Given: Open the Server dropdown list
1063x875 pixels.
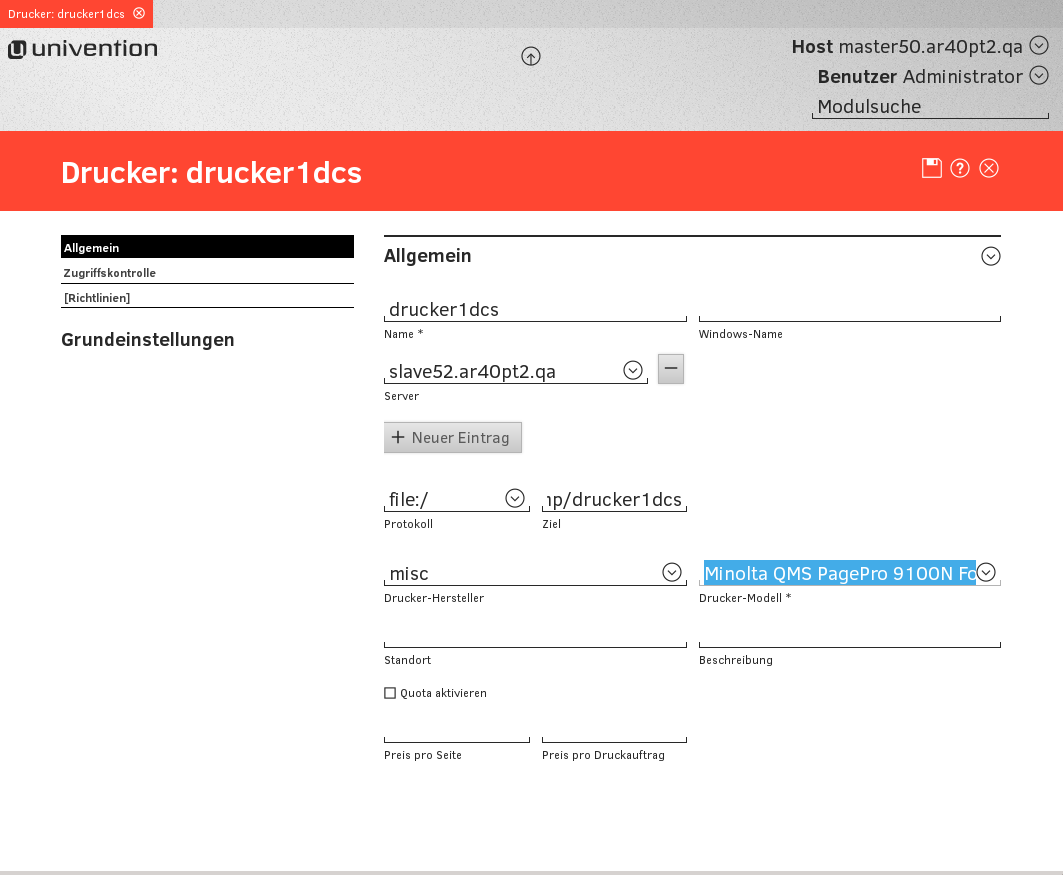Looking at the screenshot, I should coord(632,370).
